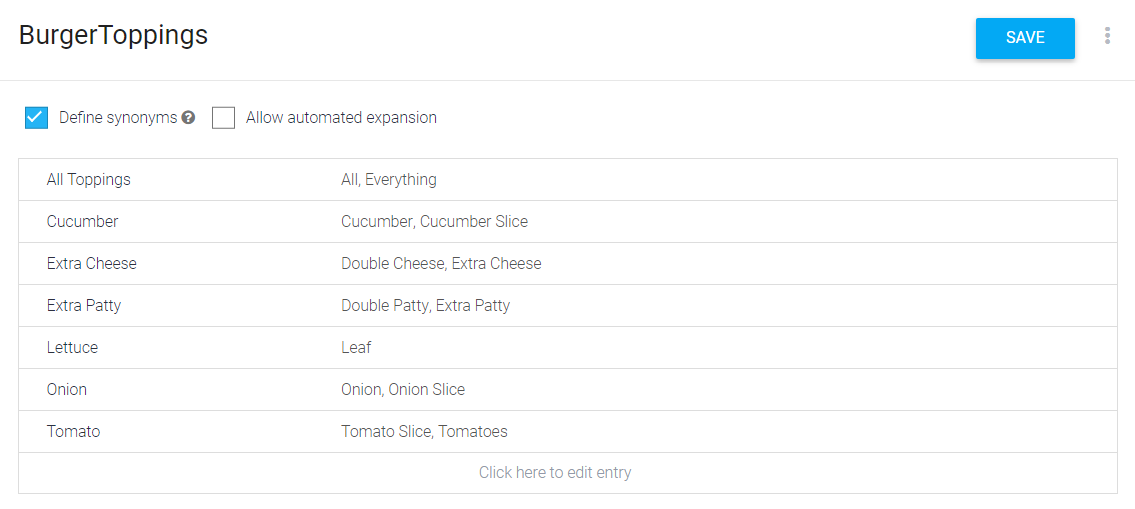Select the Cucumber reference value
1135x509 pixels.
pos(82,222)
